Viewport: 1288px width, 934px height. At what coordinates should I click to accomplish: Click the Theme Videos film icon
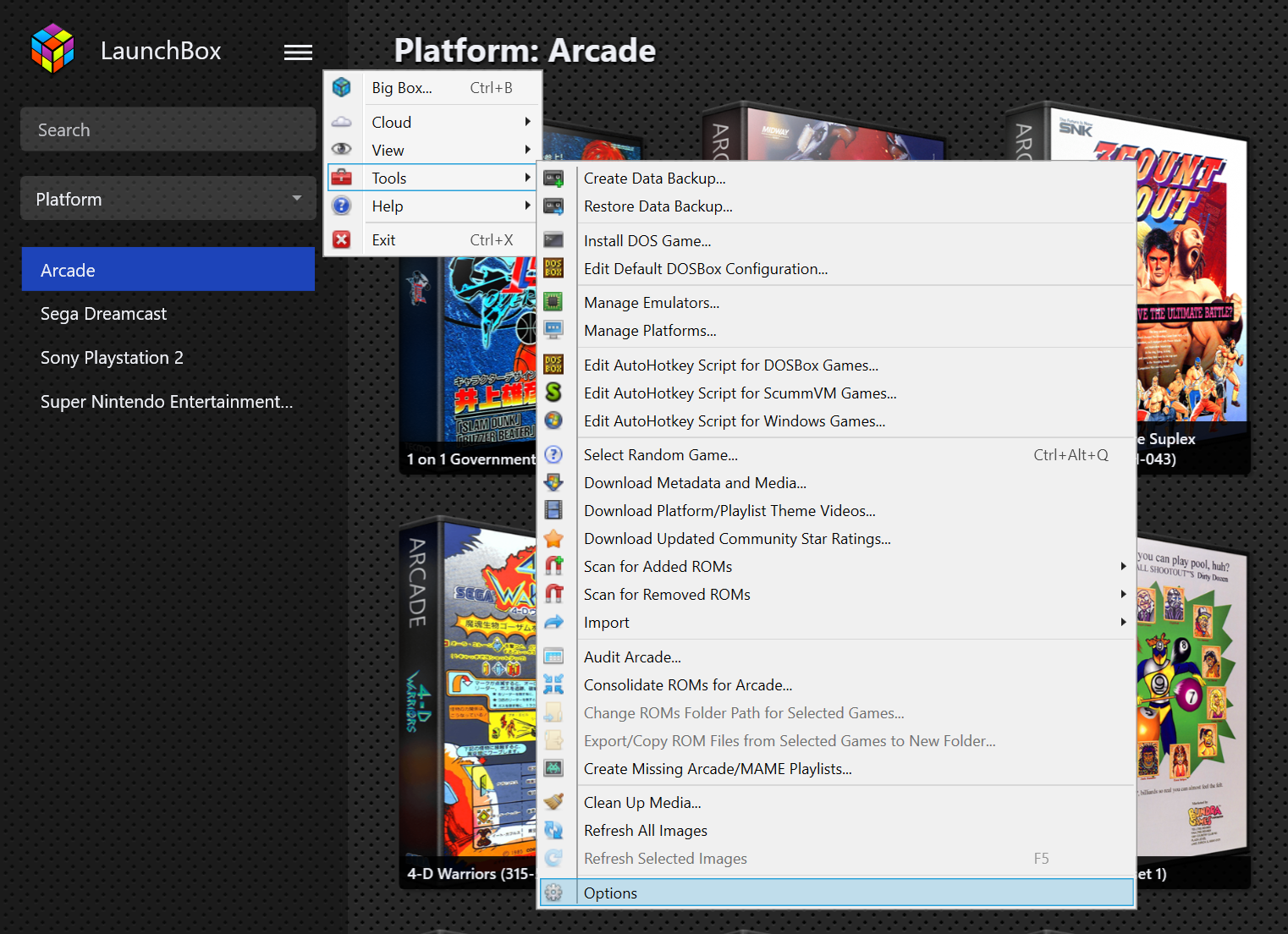click(553, 510)
